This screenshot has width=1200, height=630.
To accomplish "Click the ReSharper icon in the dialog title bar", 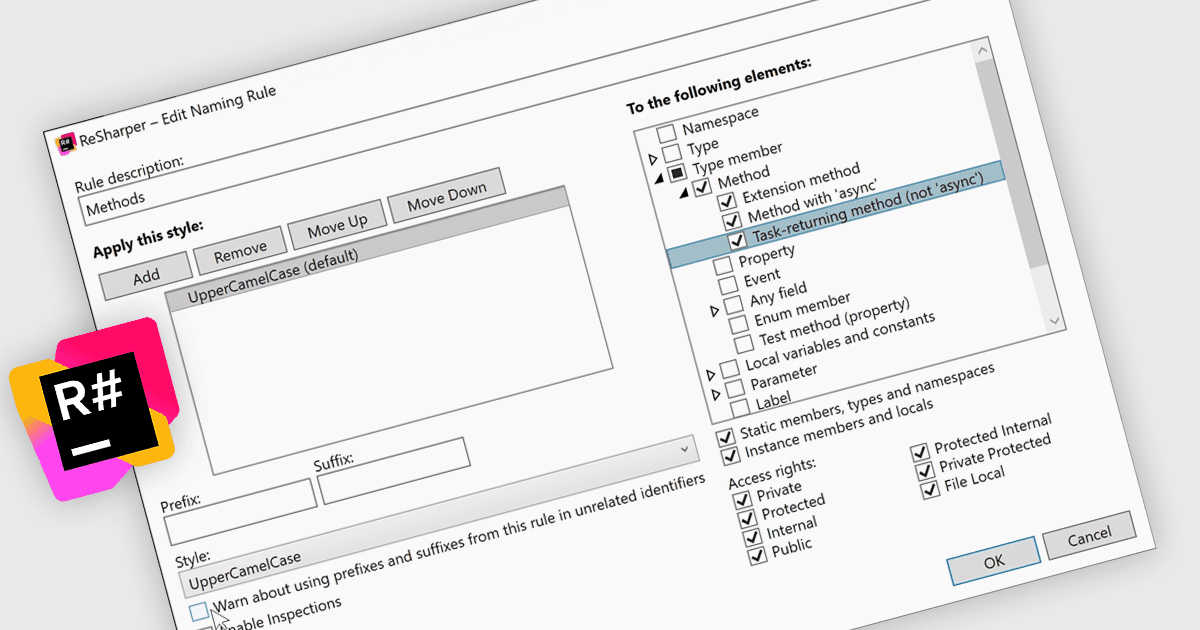I will click(67, 143).
